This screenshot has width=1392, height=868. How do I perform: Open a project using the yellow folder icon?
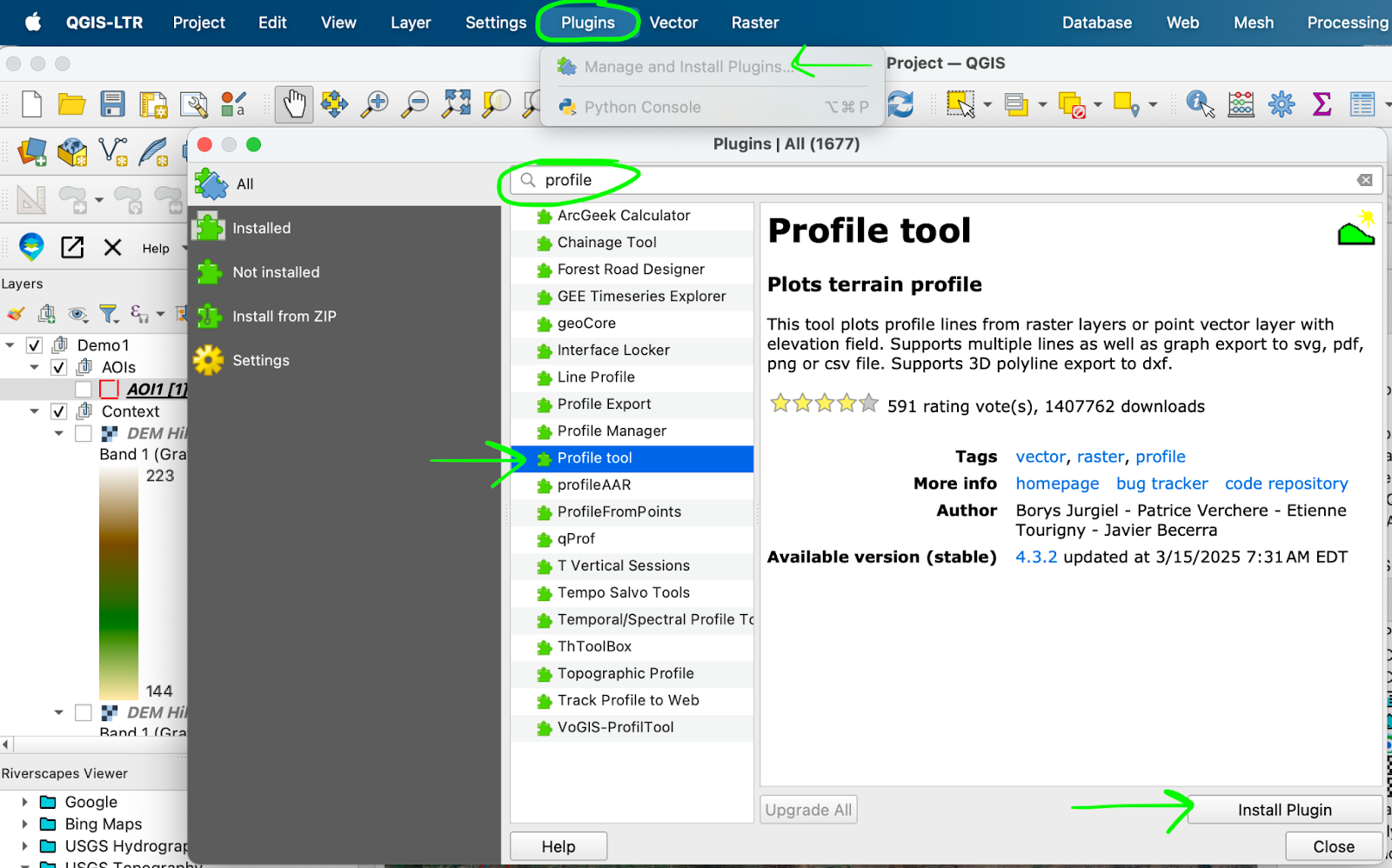tap(71, 104)
